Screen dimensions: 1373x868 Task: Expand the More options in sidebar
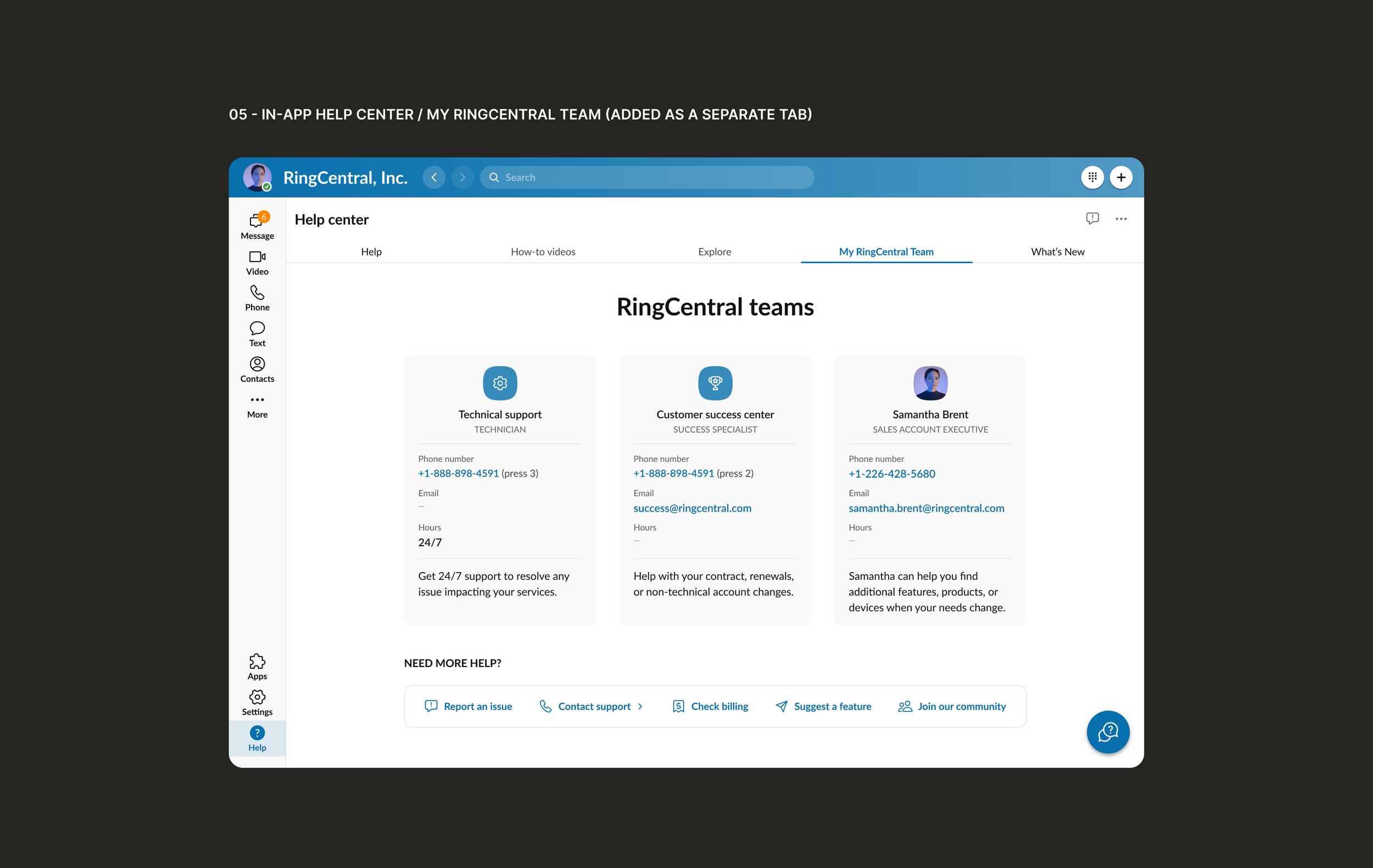(x=257, y=406)
